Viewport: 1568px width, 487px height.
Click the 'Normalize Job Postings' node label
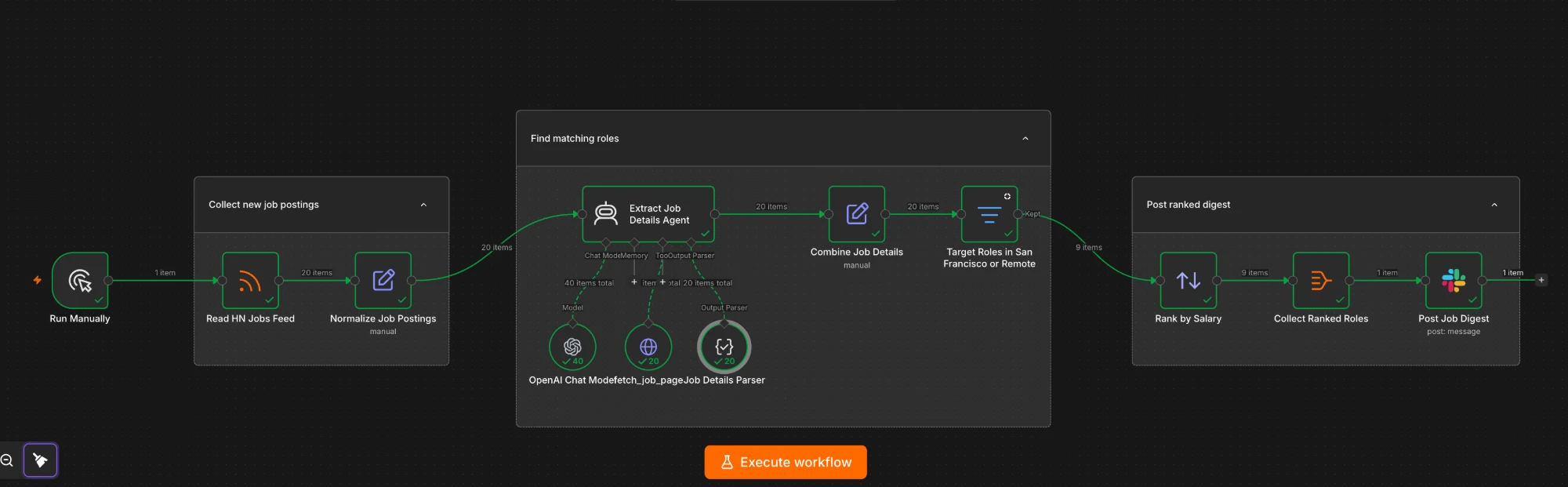[383, 319]
